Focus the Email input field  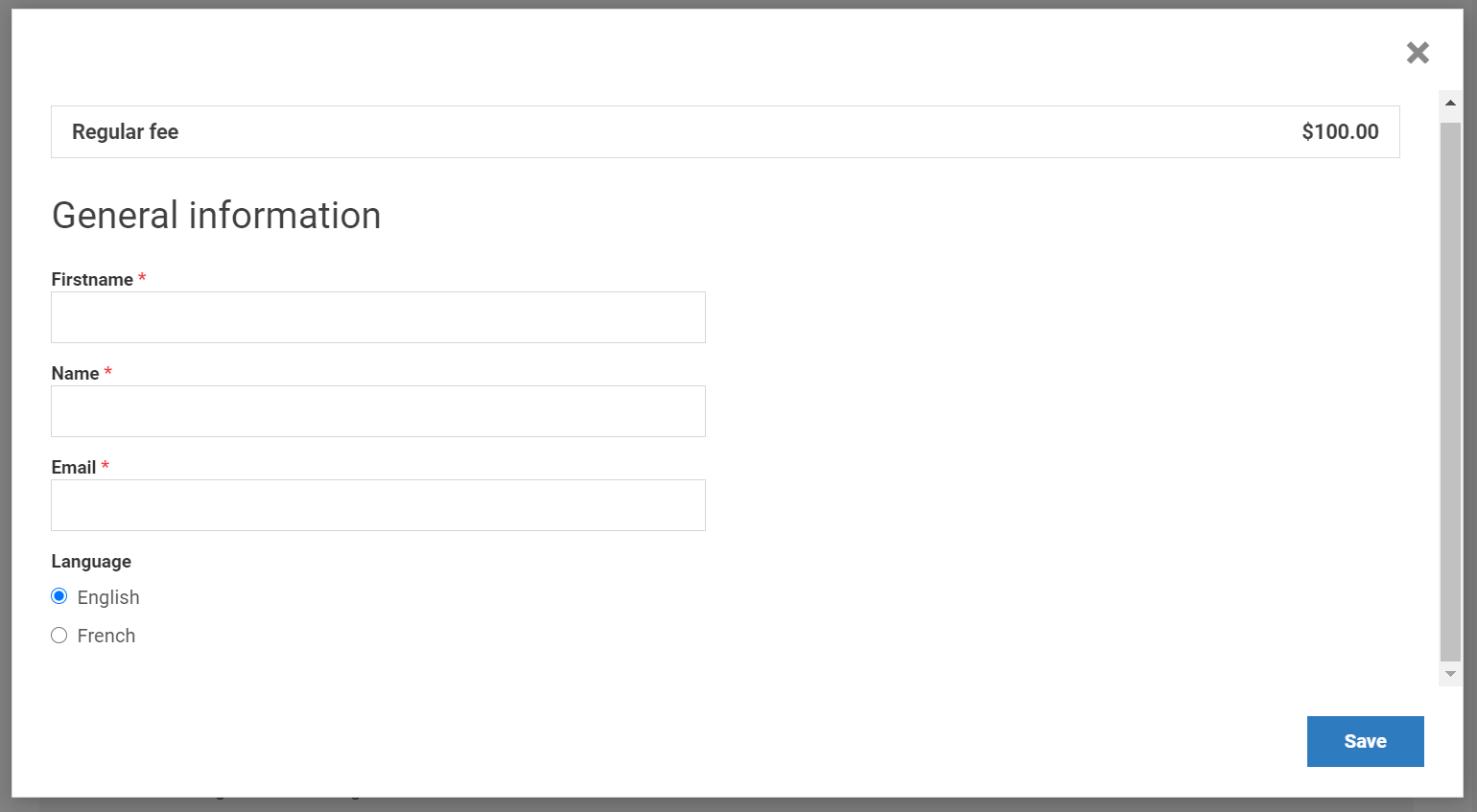tap(378, 505)
